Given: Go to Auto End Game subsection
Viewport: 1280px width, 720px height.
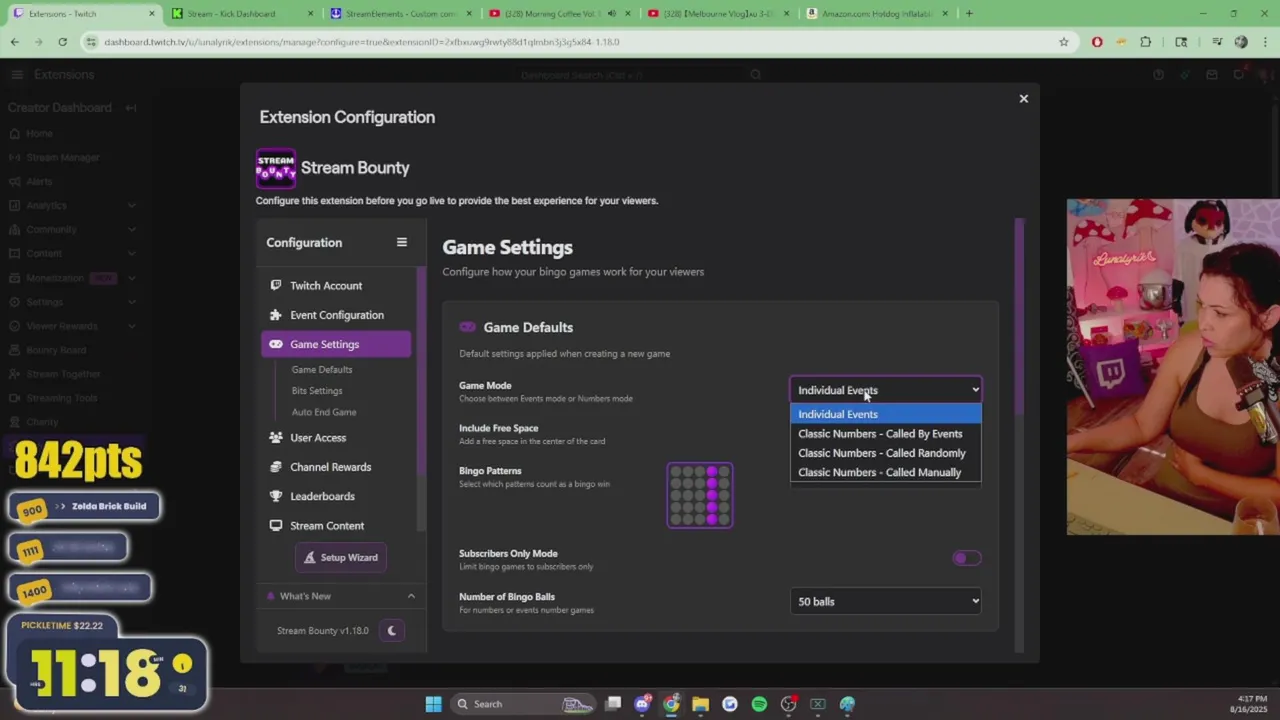Looking at the screenshot, I should click(x=324, y=412).
